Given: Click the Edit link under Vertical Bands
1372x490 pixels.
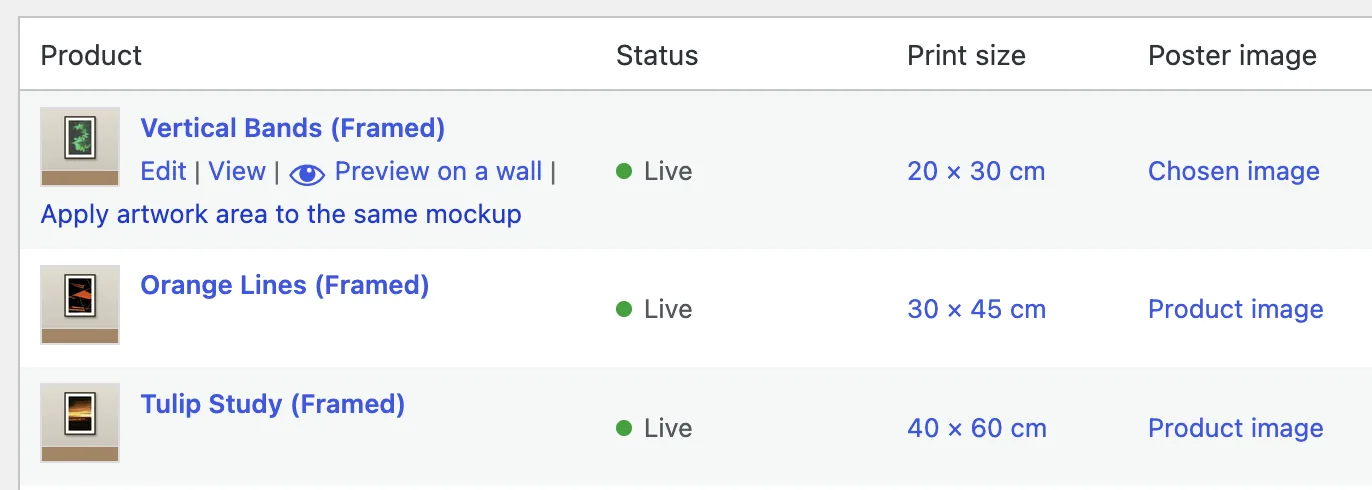Looking at the screenshot, I should point(163,171).
